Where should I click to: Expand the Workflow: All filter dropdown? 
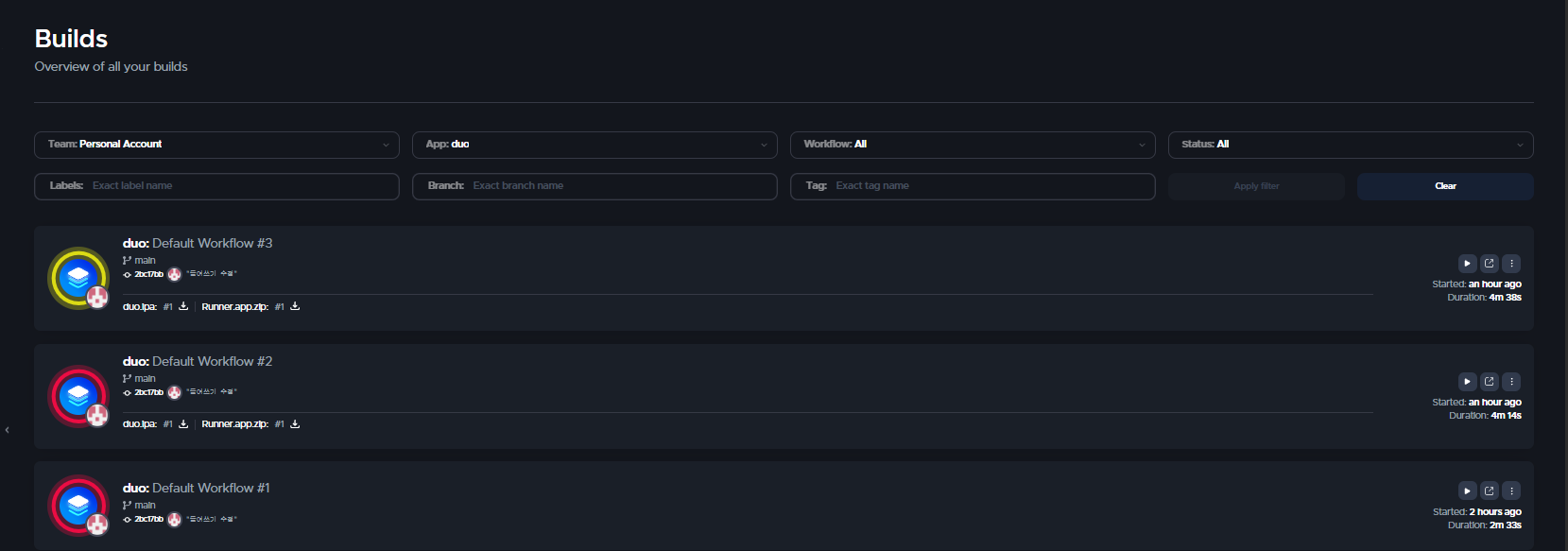point(973,145)
